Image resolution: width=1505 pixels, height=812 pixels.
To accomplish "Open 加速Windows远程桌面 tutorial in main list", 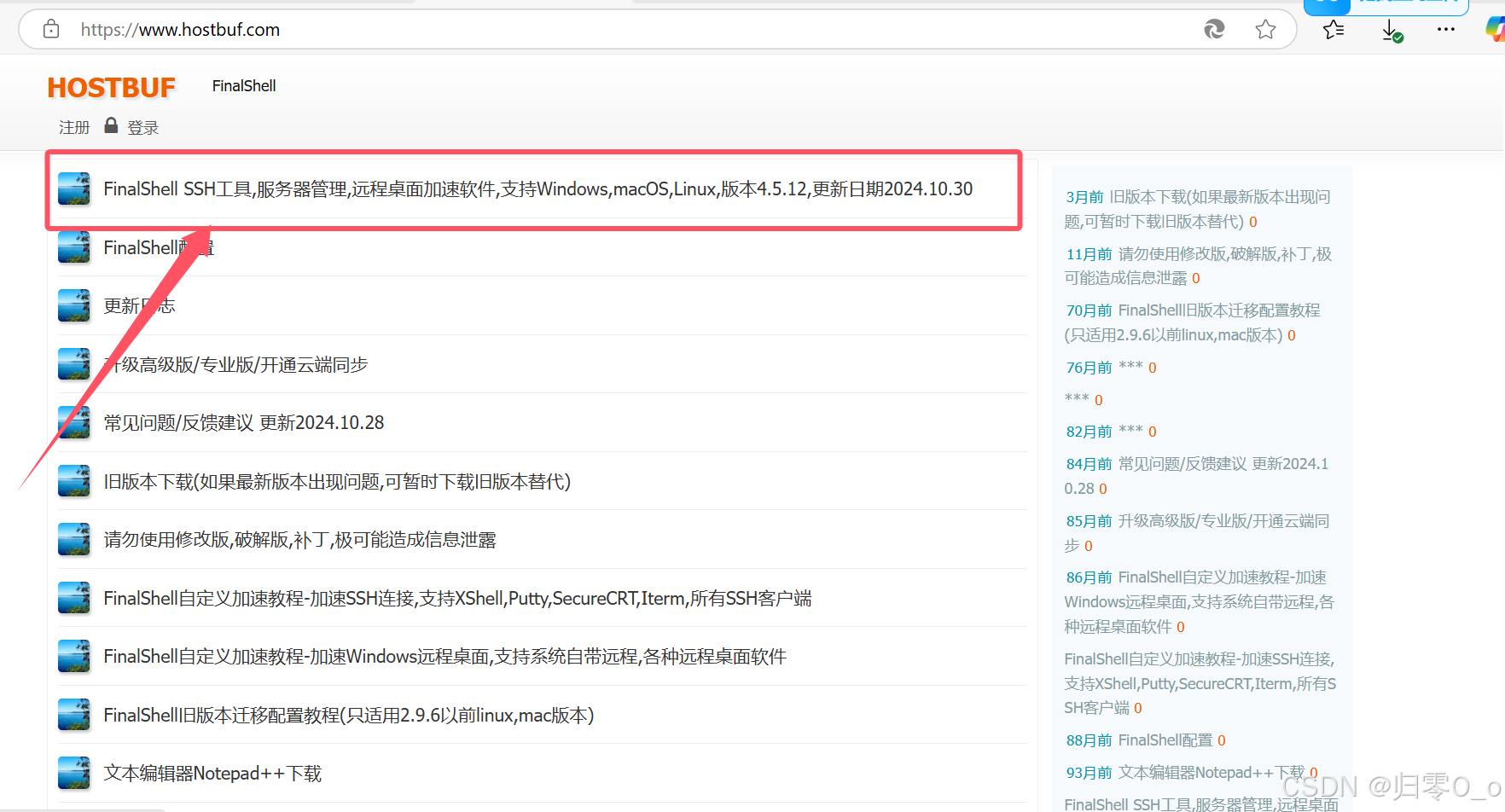I will pos(445,656).
